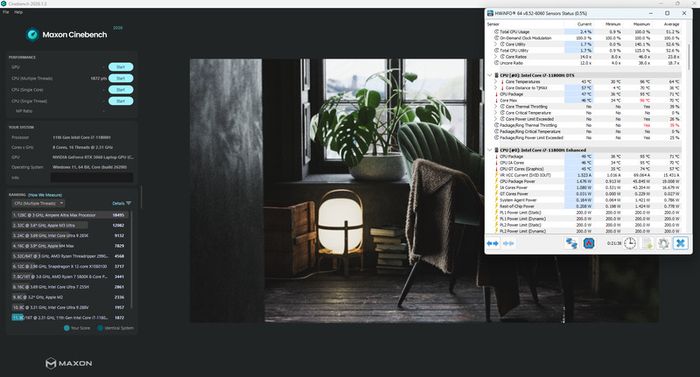Image resolution: width=700 pixels, height=377 pixels.
Task: Expand the Core Ratios row in HWiNFO
Action: click(496, 57)
